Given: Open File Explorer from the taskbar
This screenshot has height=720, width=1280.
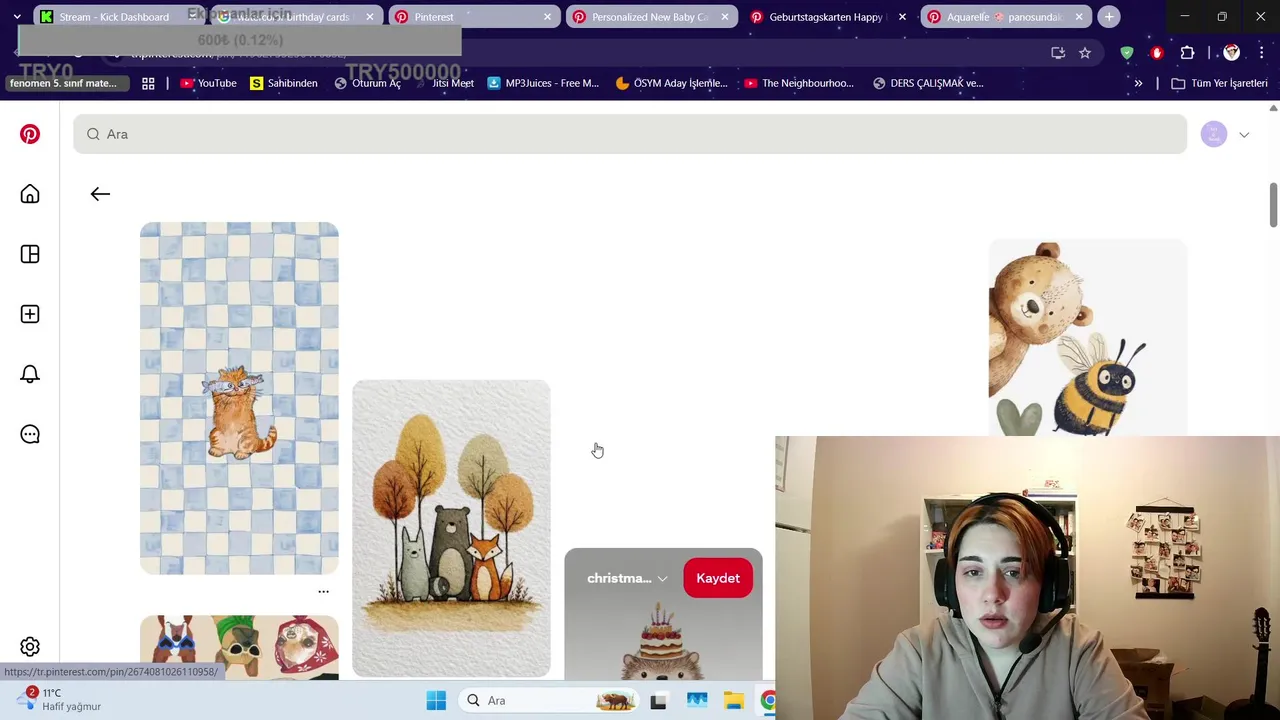Looking at the screenshot, I should 734,701.
